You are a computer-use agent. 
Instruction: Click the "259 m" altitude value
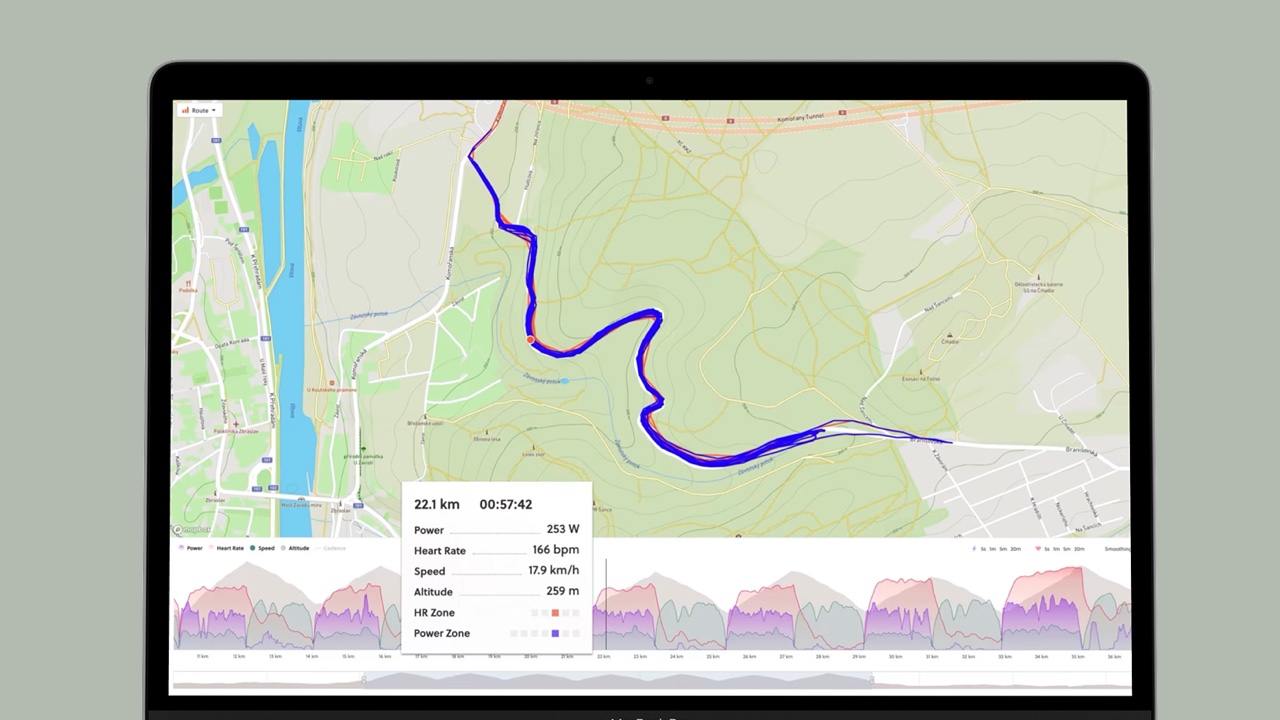pos(563,591)
